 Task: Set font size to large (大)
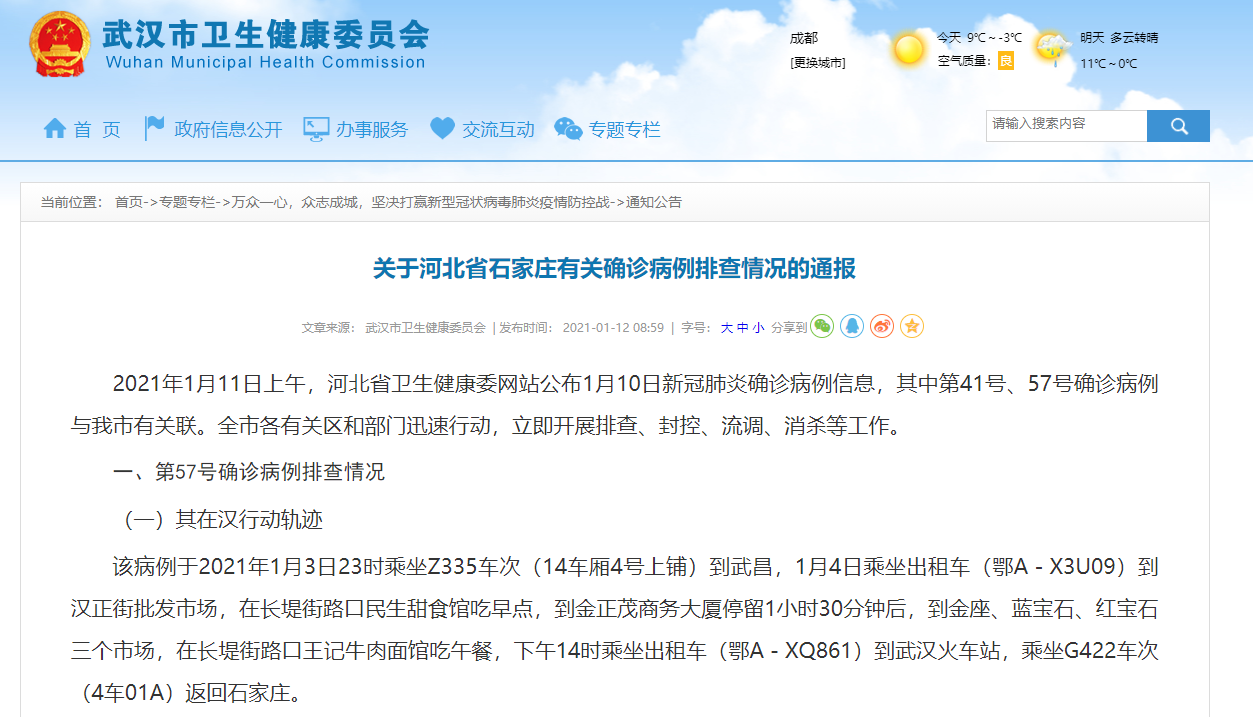click(x=727, y=328)
